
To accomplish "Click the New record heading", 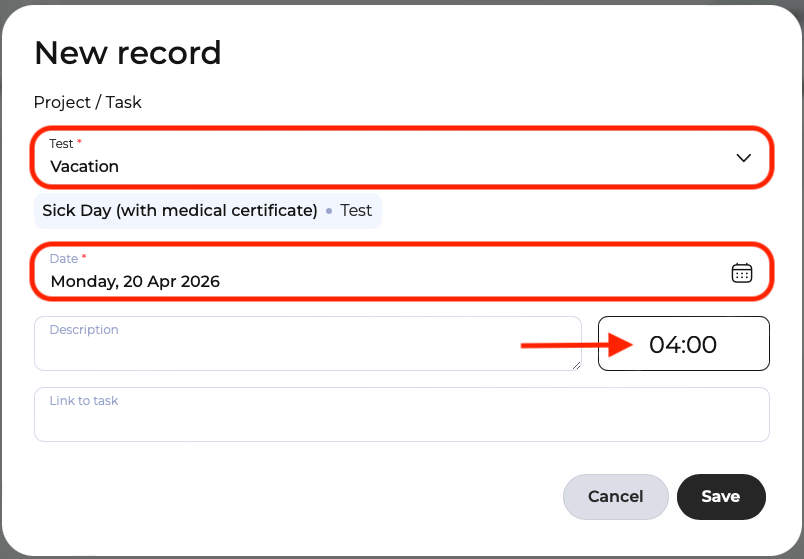I will pos(128,53).
